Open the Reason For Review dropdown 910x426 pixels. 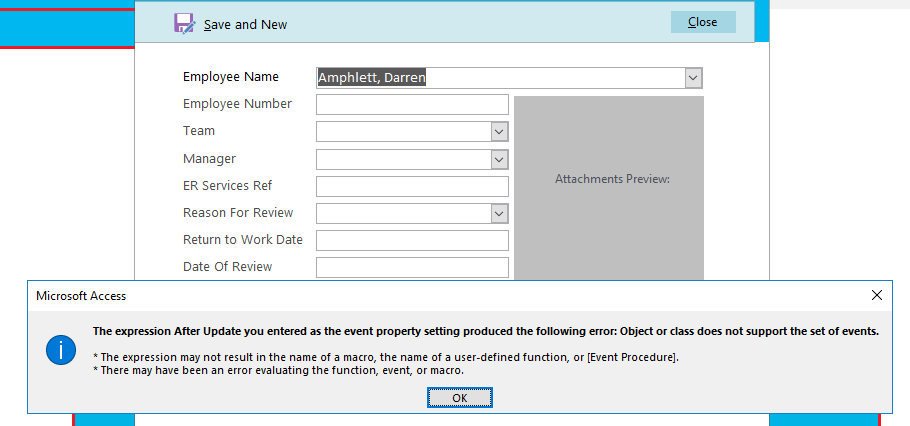(500, 213)
